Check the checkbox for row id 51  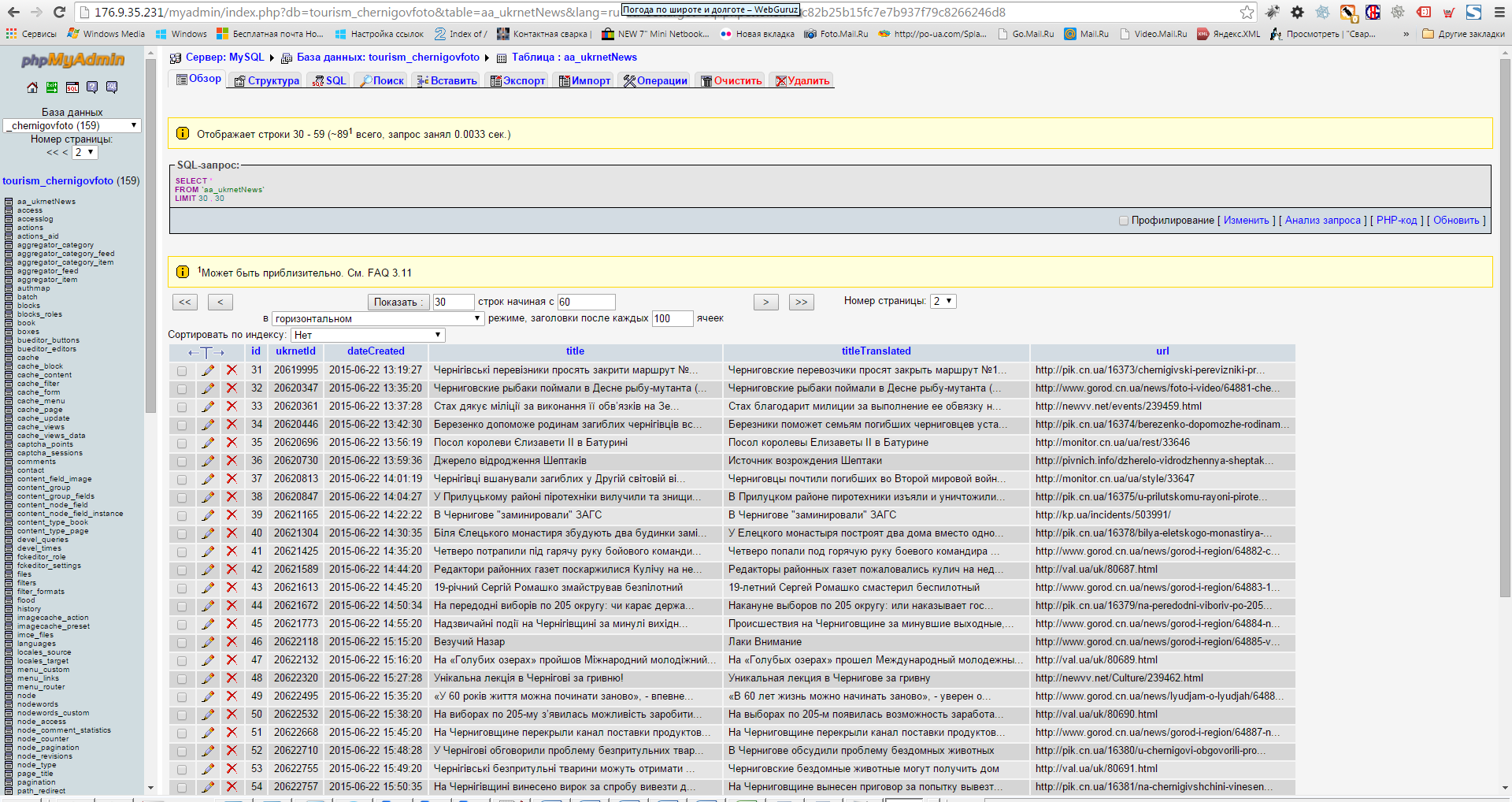tap(182, 733)
